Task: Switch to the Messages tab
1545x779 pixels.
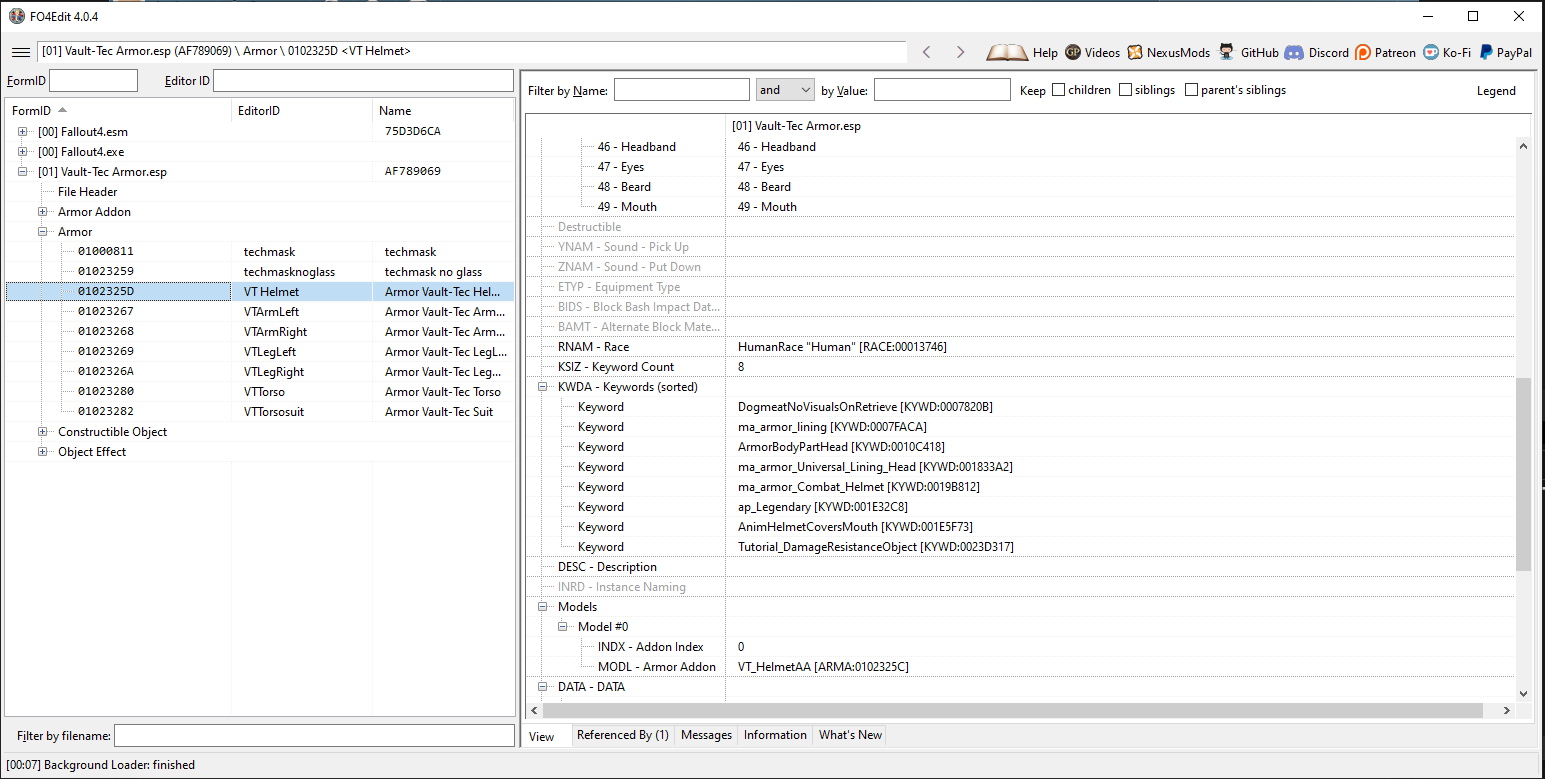Action: (706, 735)
